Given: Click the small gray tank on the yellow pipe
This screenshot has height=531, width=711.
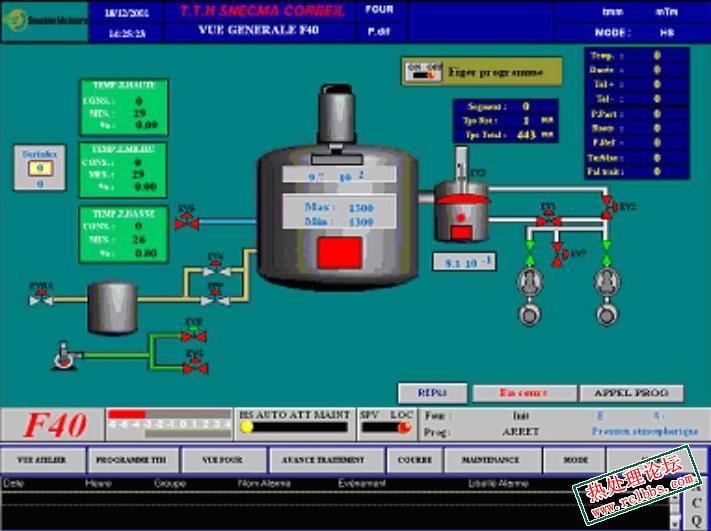Looking at the screenshot, I should pyautogui.click(x=112, y=308).
